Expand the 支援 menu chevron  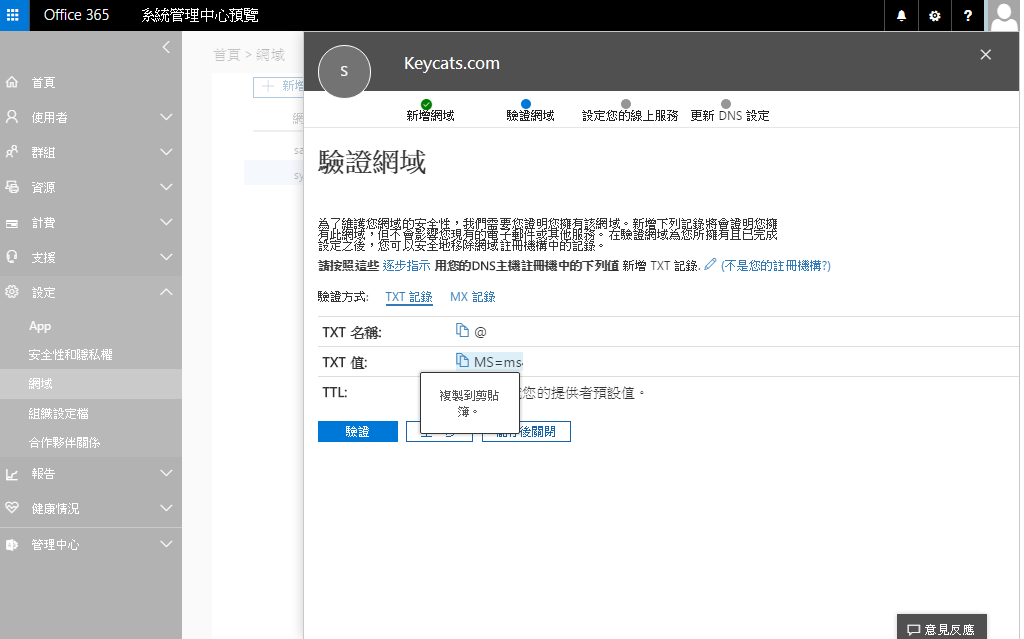click(x=166, y=257)
